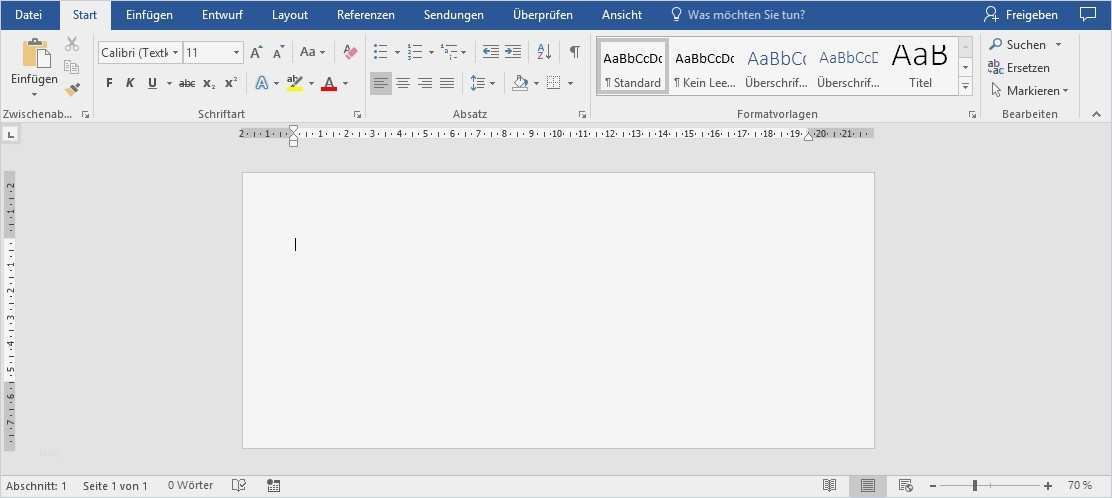The width and height of the screenshot is (1112, 498).
Task: Click macro recording icon in status bar
Action: (274, 486)
